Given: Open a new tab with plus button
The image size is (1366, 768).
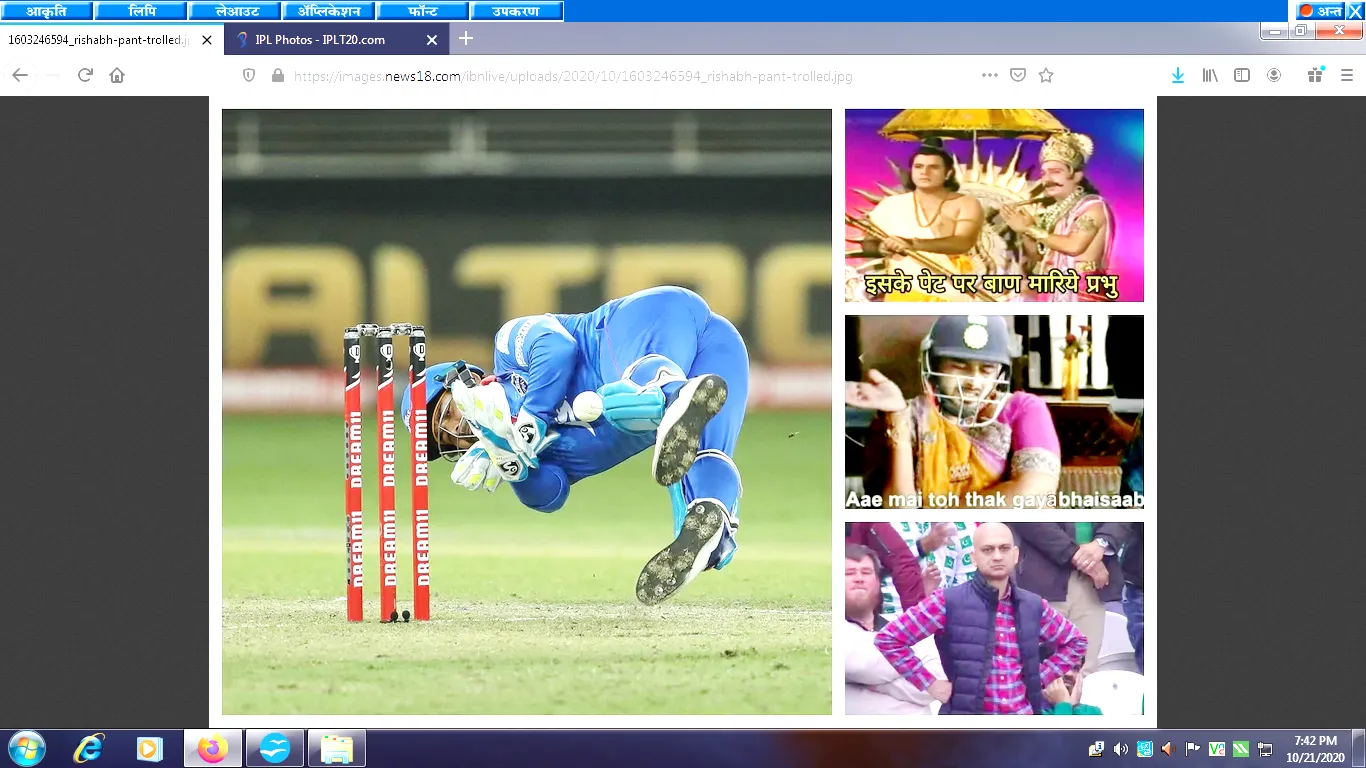Looking at the screenshot, I should click(x=466, y=39).
